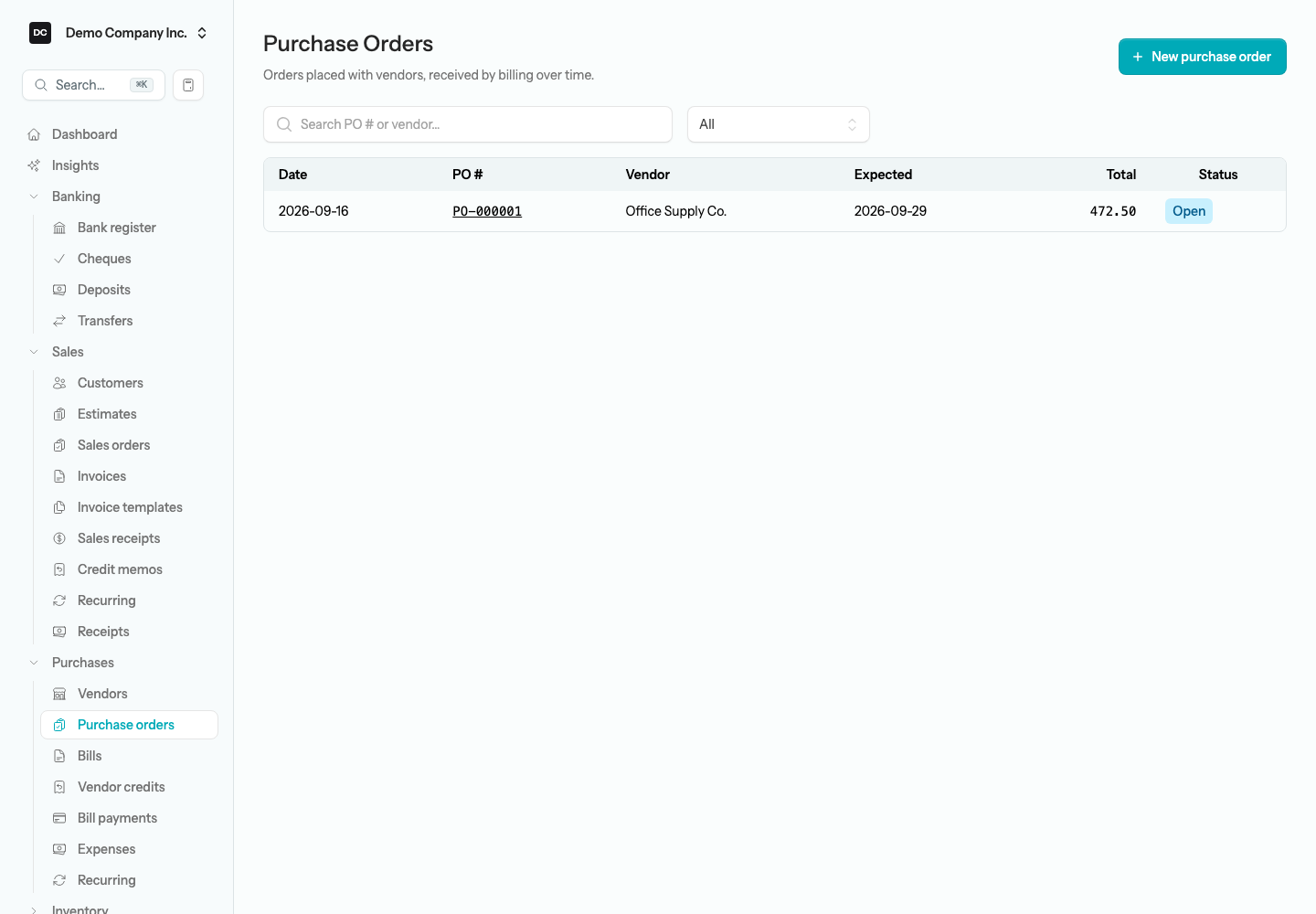Click the Insights sparkle icon
This screenshot has height=914, width=1316.
tap(34, 165)
